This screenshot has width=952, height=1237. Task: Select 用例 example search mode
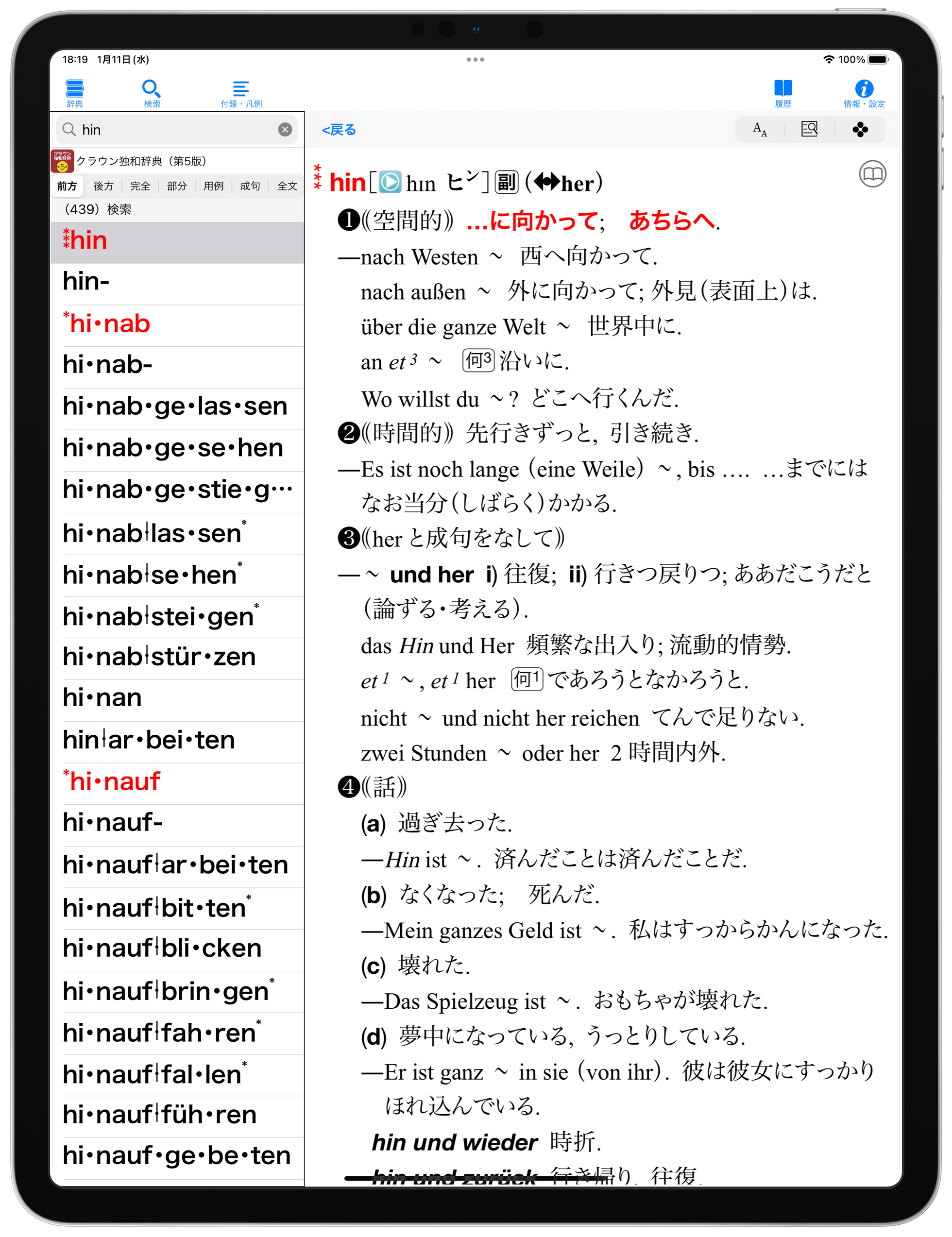click(x=214, y=186)
